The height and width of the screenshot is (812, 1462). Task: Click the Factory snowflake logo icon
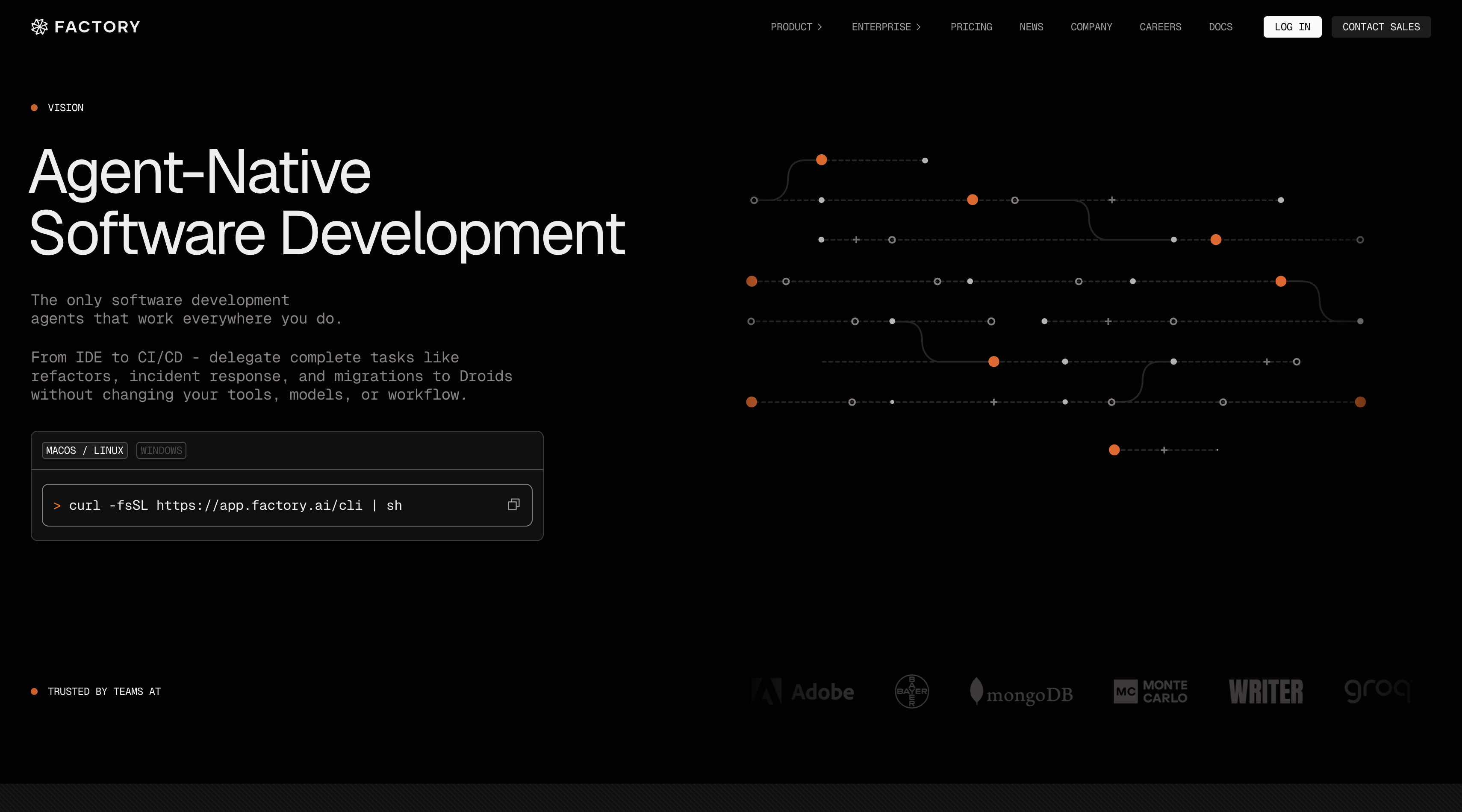coord(39,26)
